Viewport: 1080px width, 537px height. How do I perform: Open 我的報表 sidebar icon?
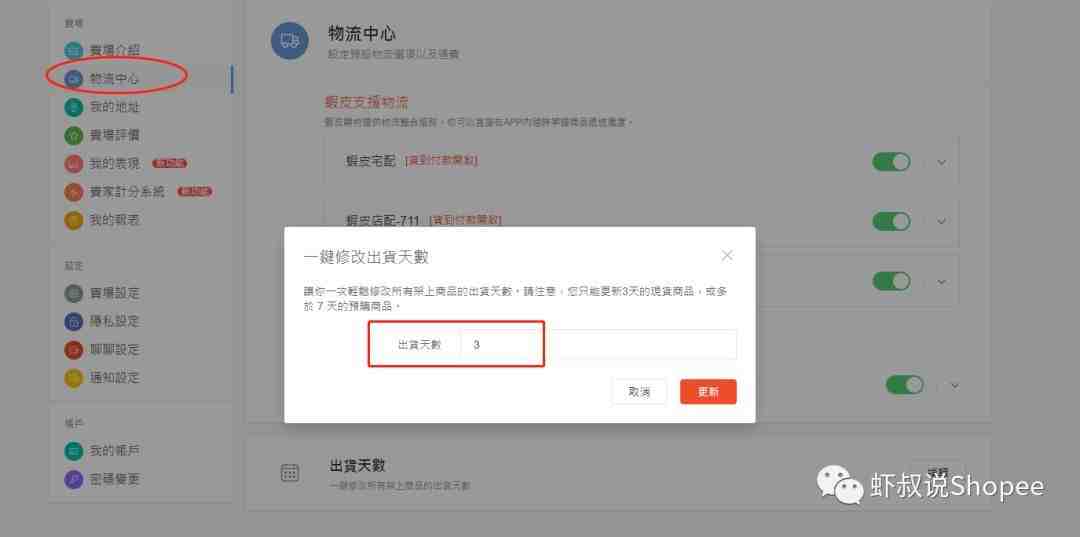(x=74, y=220)
